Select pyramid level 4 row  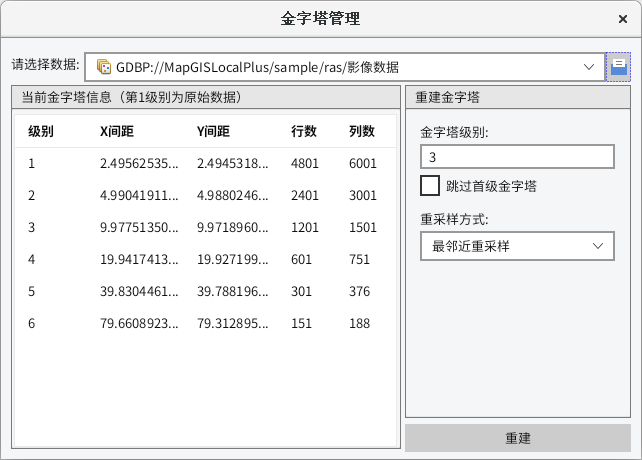click(x=205, y=260)
